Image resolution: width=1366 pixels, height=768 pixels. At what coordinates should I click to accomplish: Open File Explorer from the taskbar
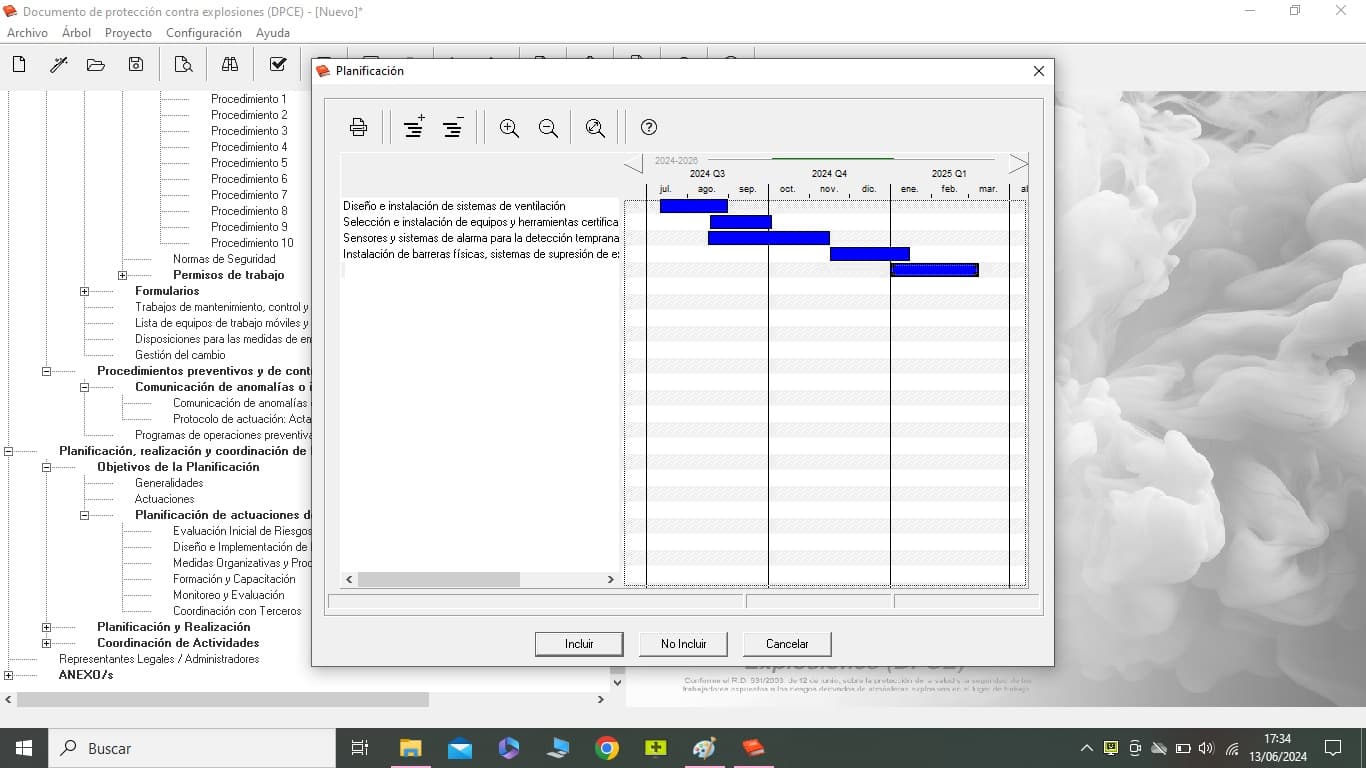pos(410,748)
